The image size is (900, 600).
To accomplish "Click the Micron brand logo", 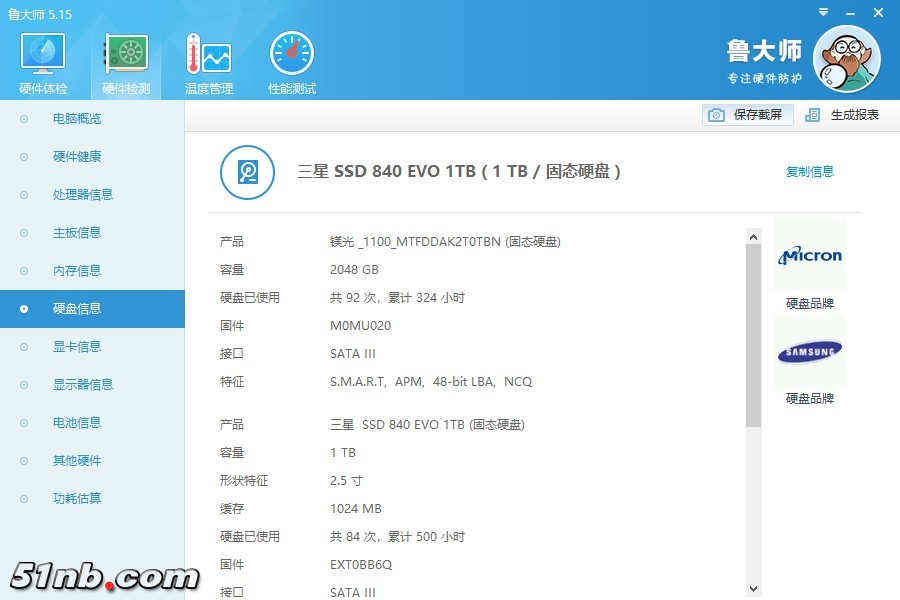I will pyautogui.click(x=810, y=256).
